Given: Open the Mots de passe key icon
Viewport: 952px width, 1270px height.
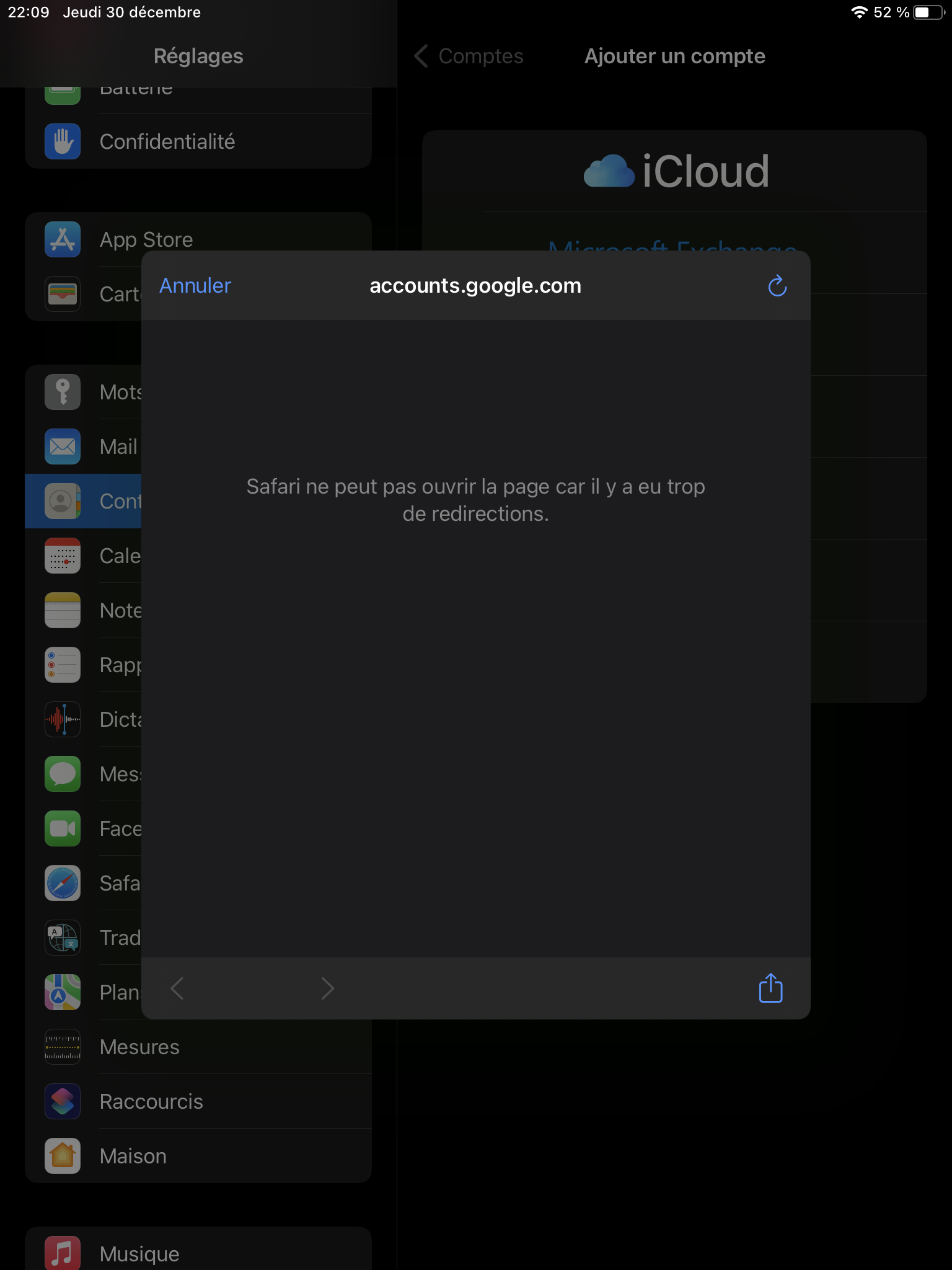Looking at the screenshot, I should pyautogui.click(x=63, y=392).
